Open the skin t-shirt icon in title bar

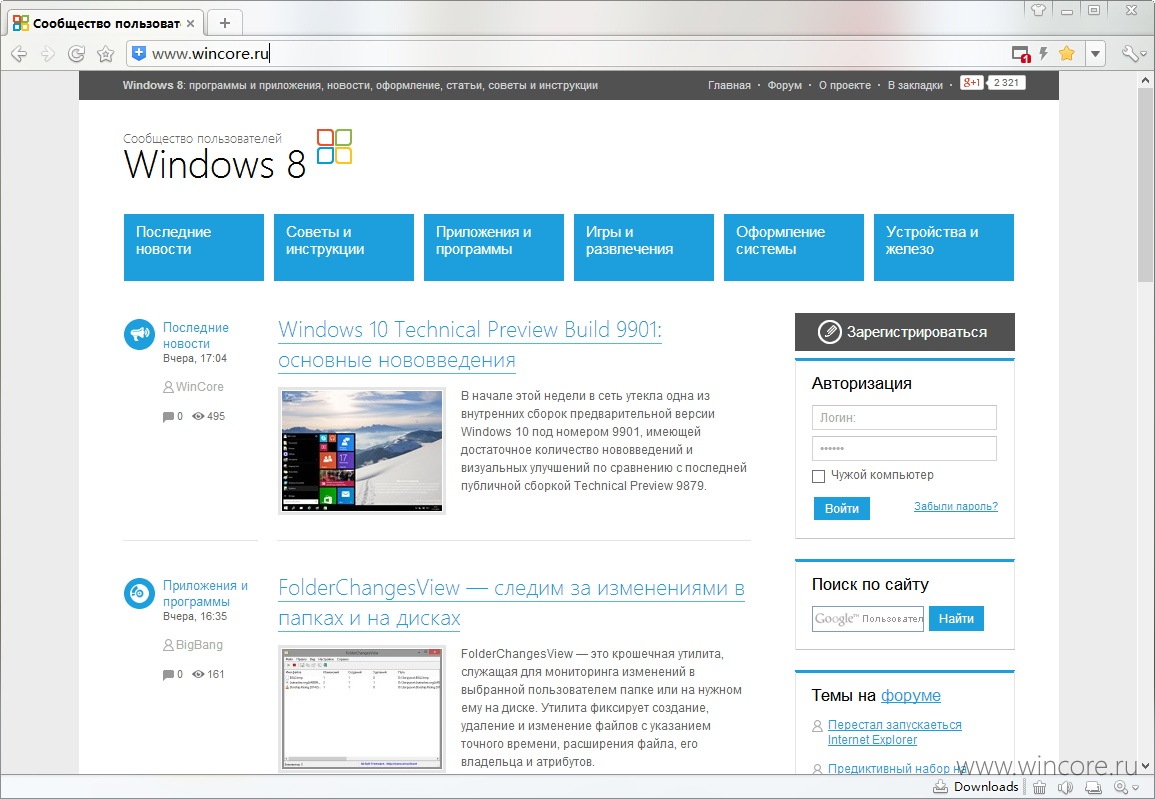tap(1038, 10)
